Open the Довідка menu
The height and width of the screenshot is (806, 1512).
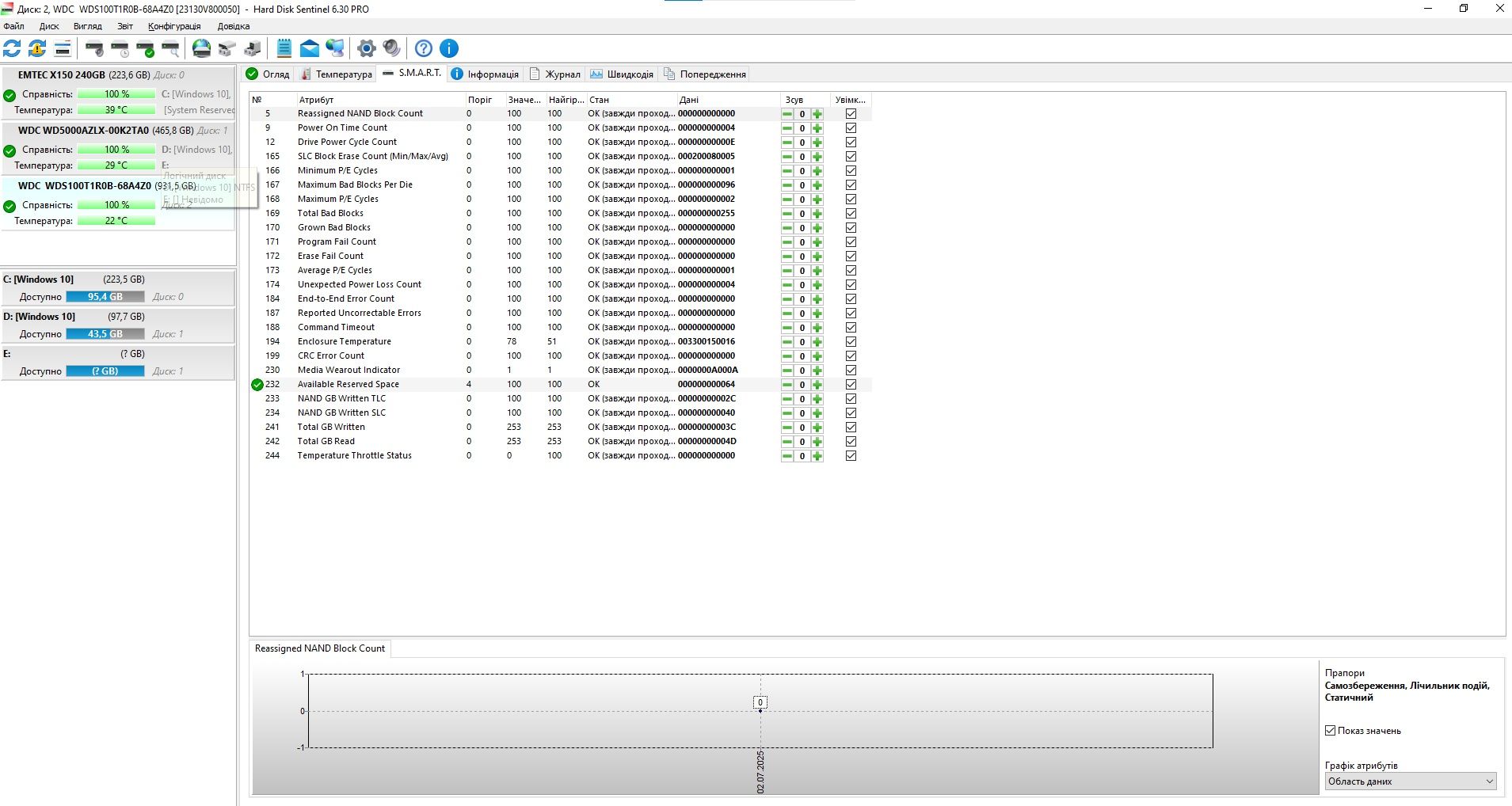coord(234,26)
